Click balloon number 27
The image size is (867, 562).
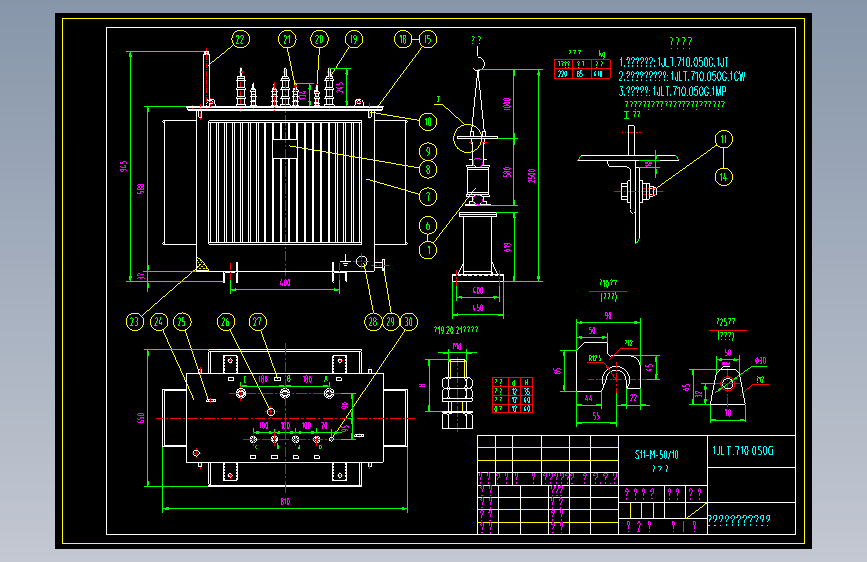pos(258,322)
